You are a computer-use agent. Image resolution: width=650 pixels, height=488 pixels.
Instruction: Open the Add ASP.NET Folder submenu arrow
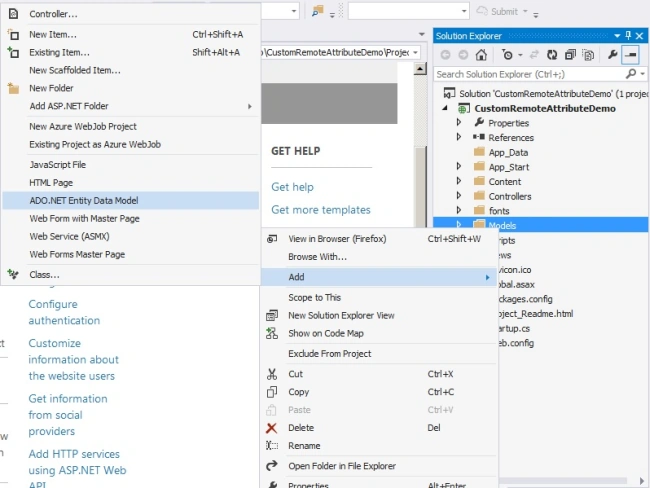pos(250,106)
